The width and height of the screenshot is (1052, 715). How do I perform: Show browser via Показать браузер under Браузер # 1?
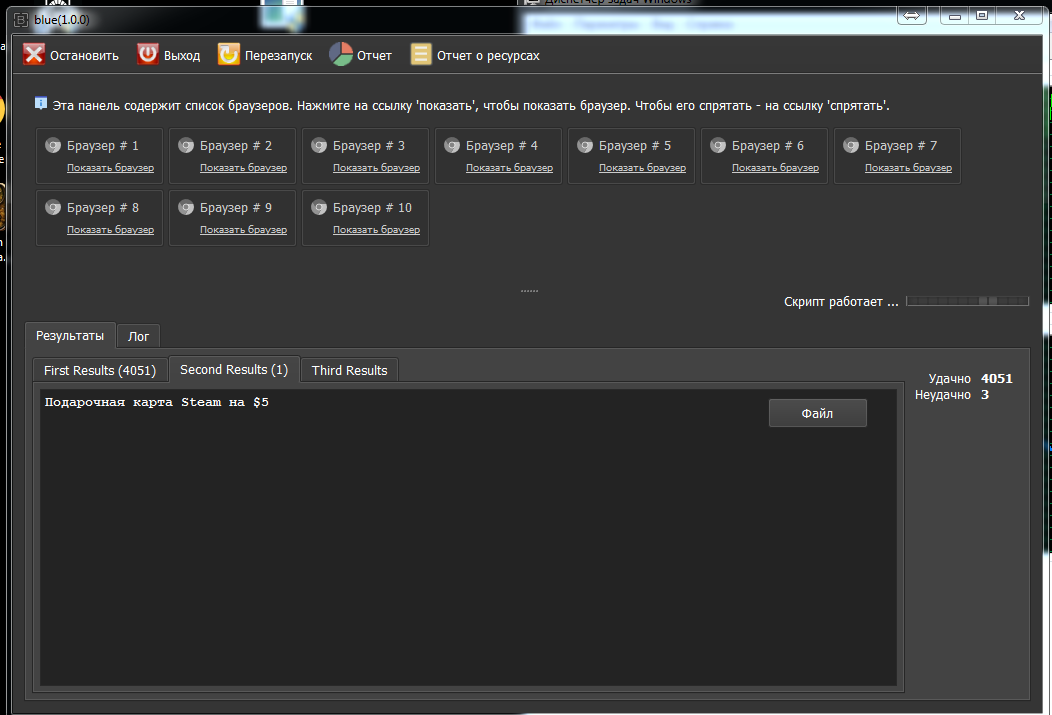click(110, 168)
